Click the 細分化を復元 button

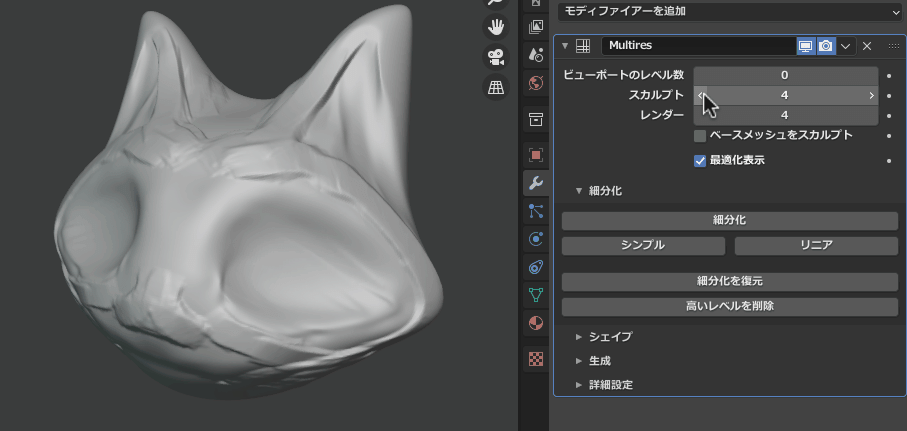730,282
